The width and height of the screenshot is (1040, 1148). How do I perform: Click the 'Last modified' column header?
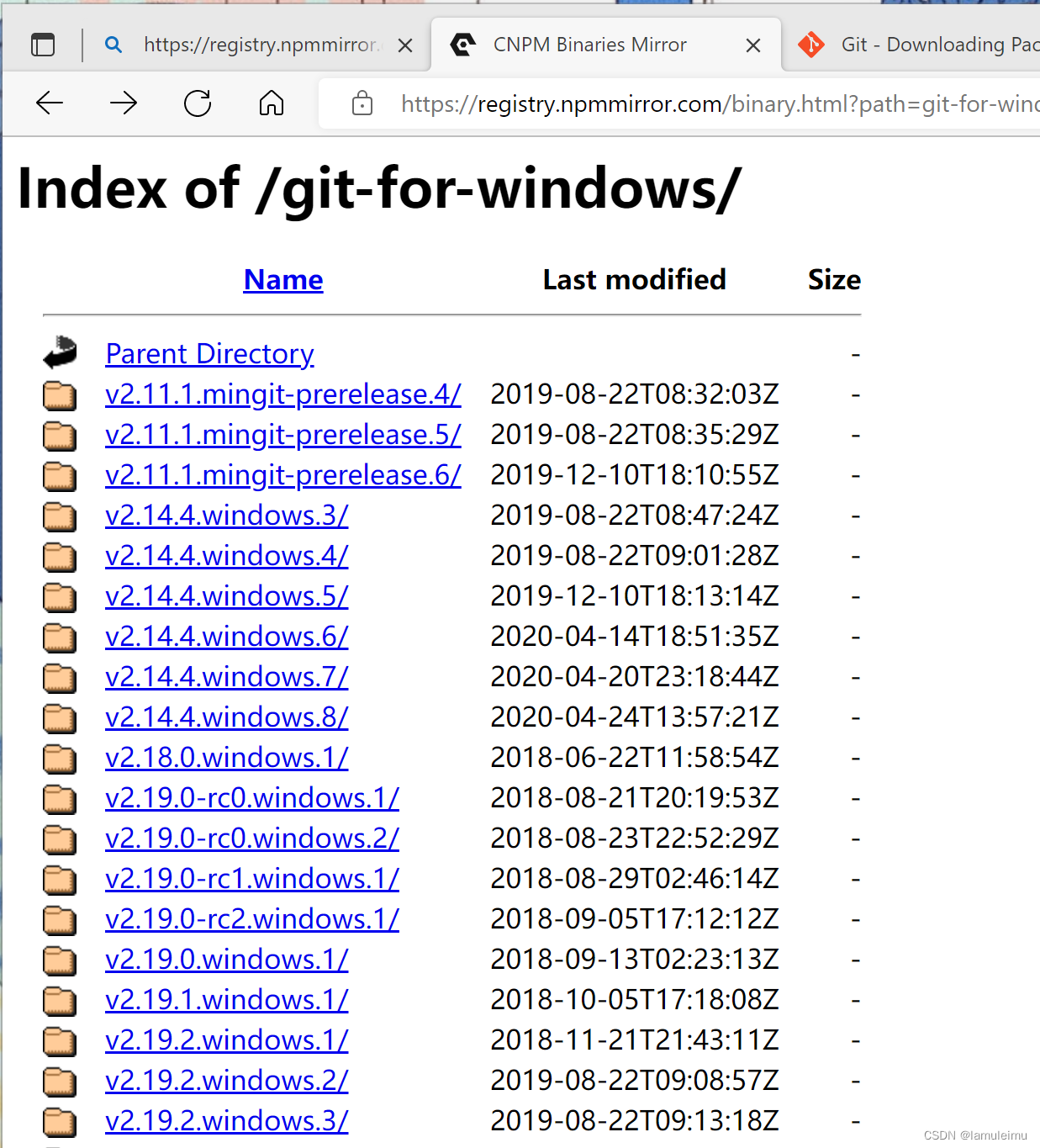click(635, 280)
